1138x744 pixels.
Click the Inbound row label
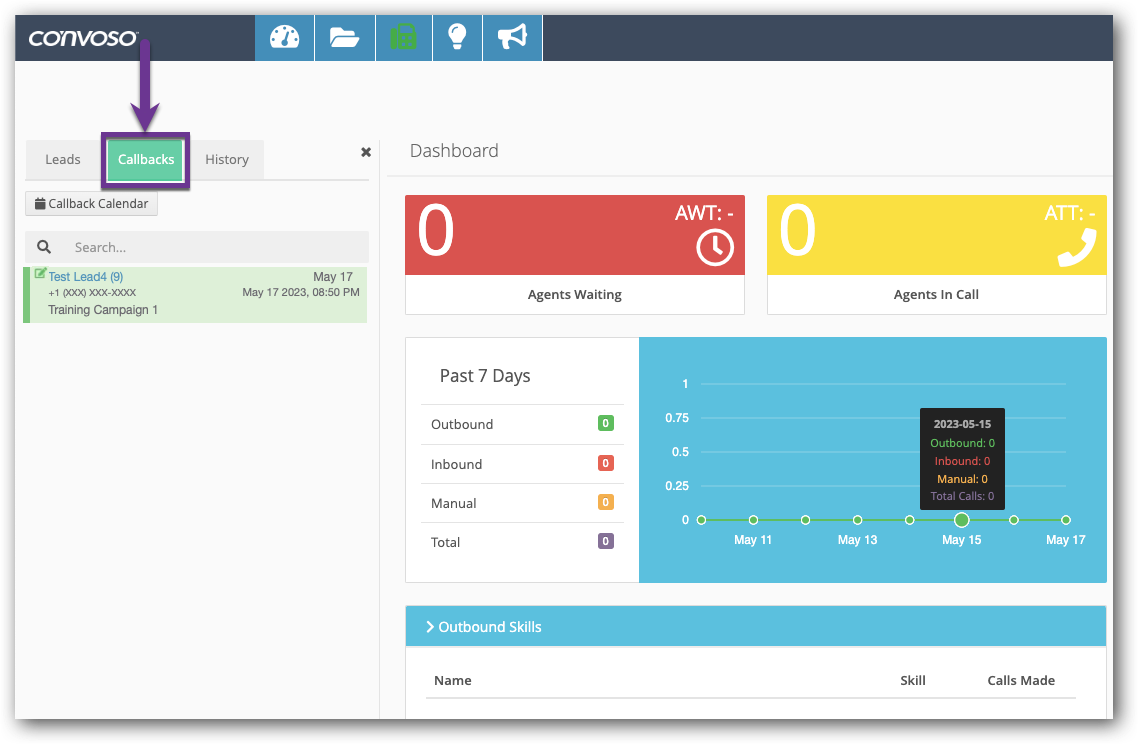(457, 465)
